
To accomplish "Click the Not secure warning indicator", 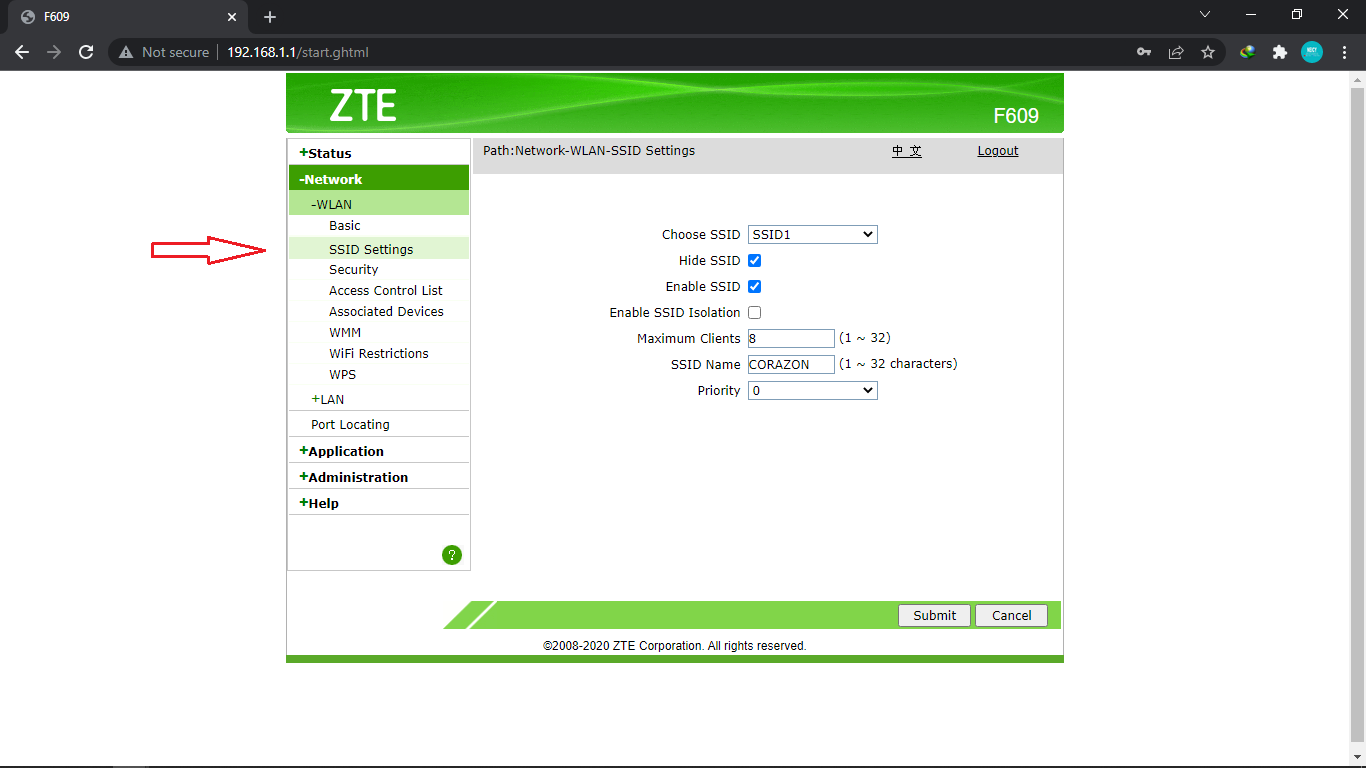I will (x=164, y=52).
